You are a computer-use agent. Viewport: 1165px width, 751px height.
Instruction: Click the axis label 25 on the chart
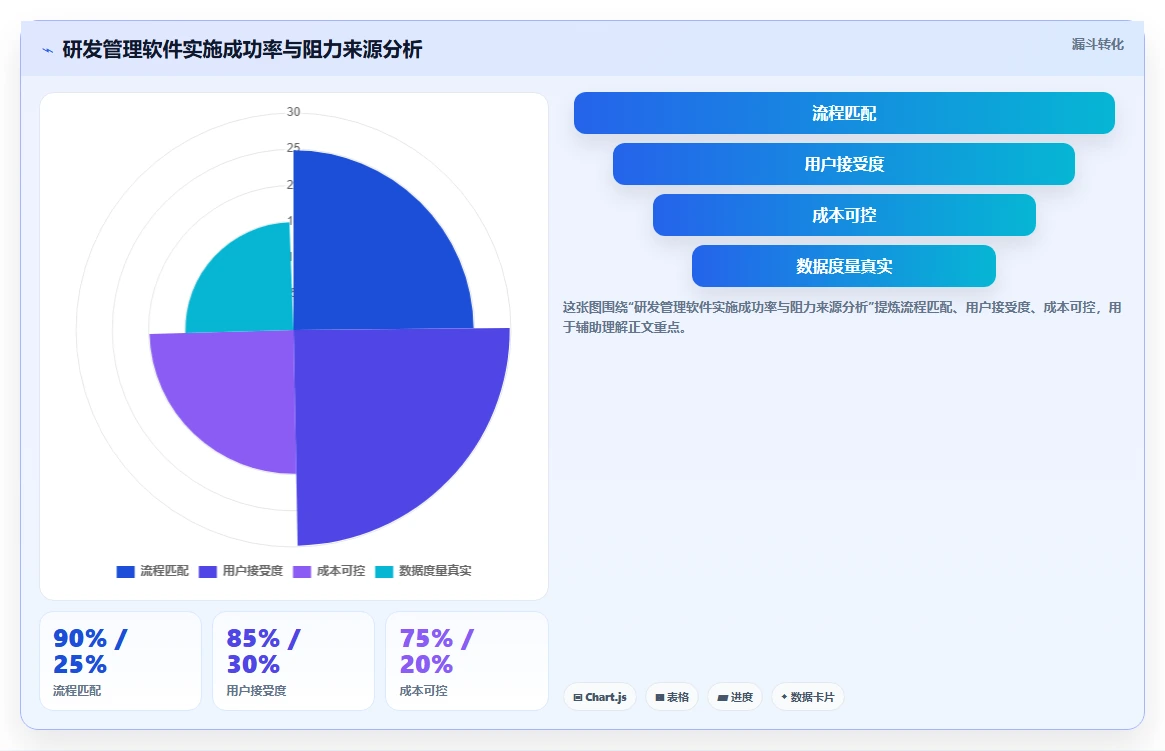[x=293, y=147]
